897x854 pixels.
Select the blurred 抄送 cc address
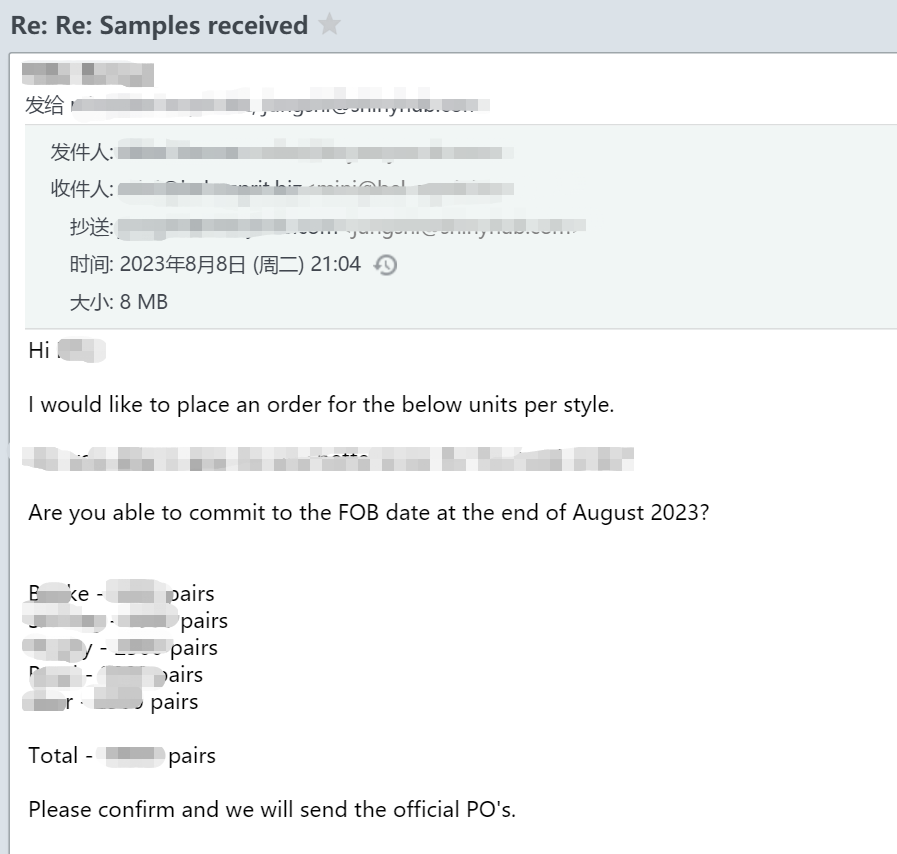coord(351,227)
